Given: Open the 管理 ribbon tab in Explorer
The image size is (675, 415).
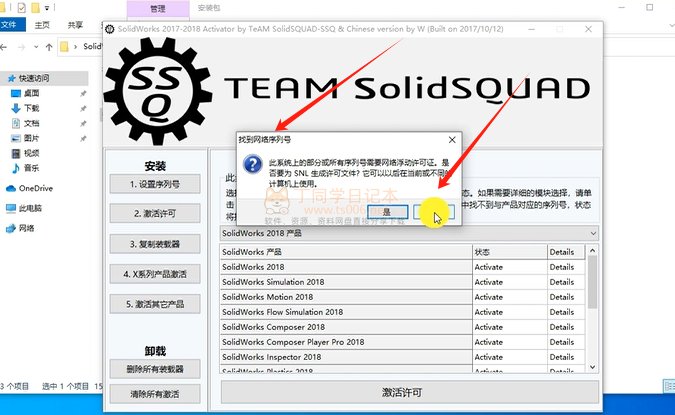Looking at the screenshot, I should 158,8.
